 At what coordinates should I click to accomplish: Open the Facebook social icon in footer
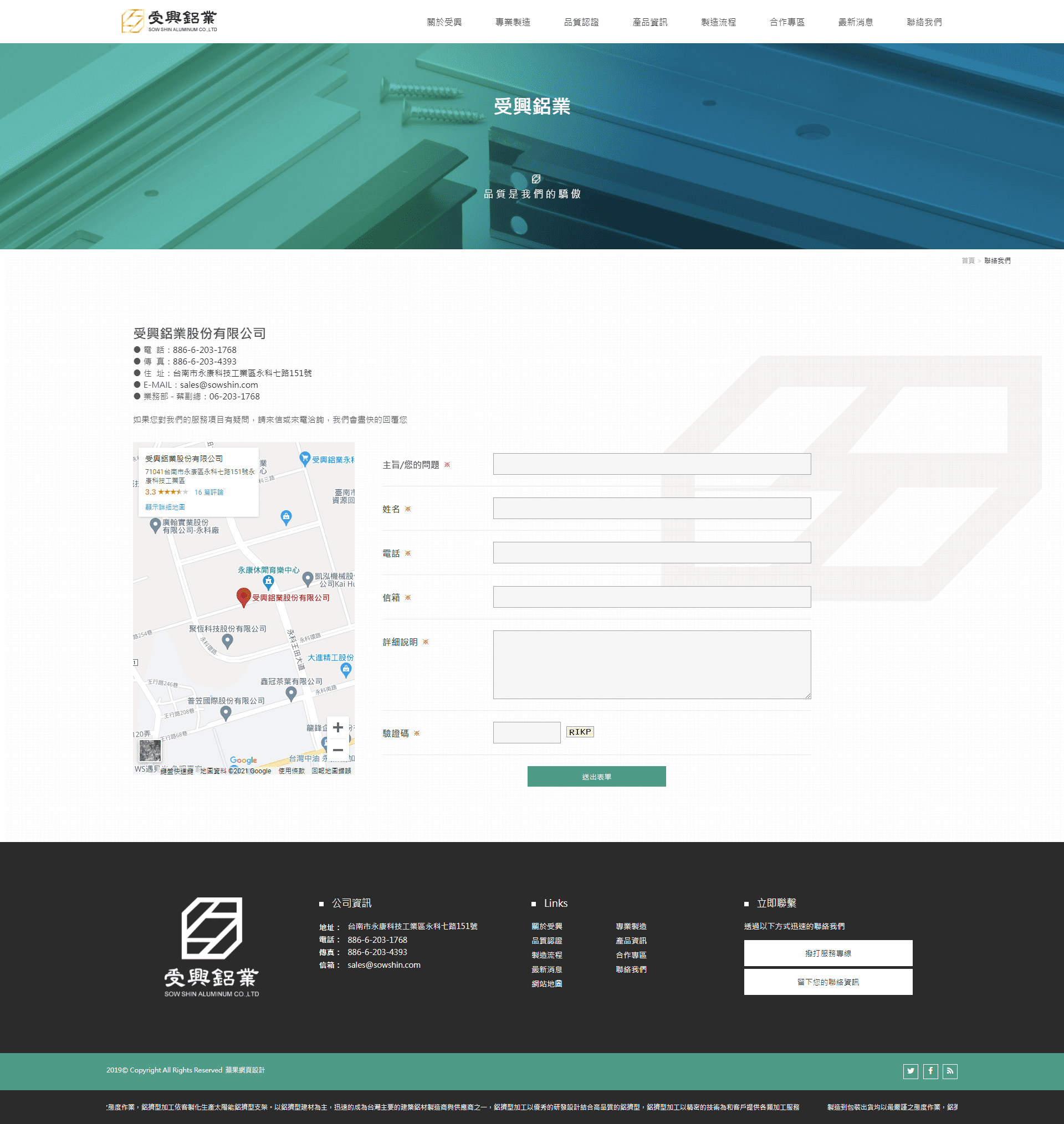pyautogui.click(x=930, y=1071)
